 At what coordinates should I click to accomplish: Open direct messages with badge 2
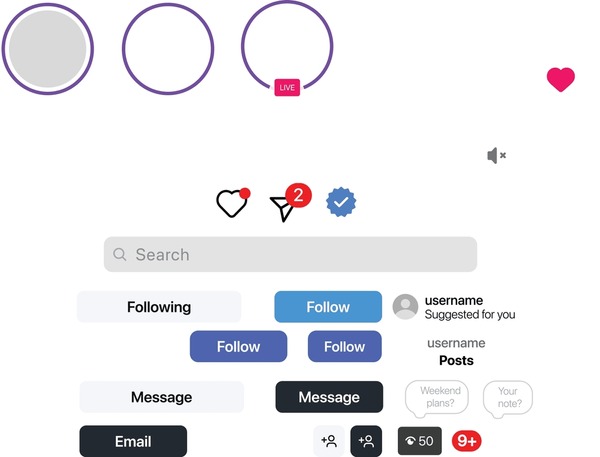[290, 203]
